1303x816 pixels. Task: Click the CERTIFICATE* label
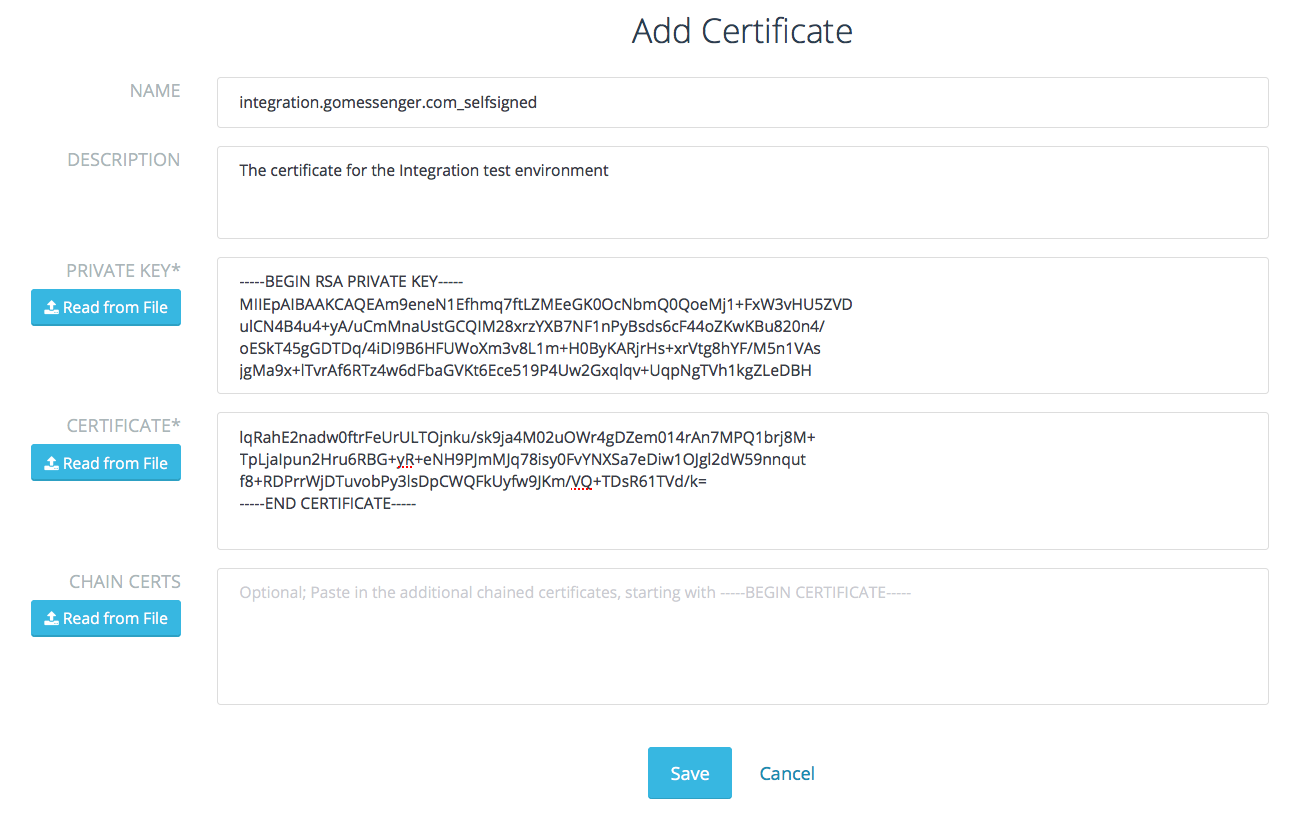pos(124,426)
